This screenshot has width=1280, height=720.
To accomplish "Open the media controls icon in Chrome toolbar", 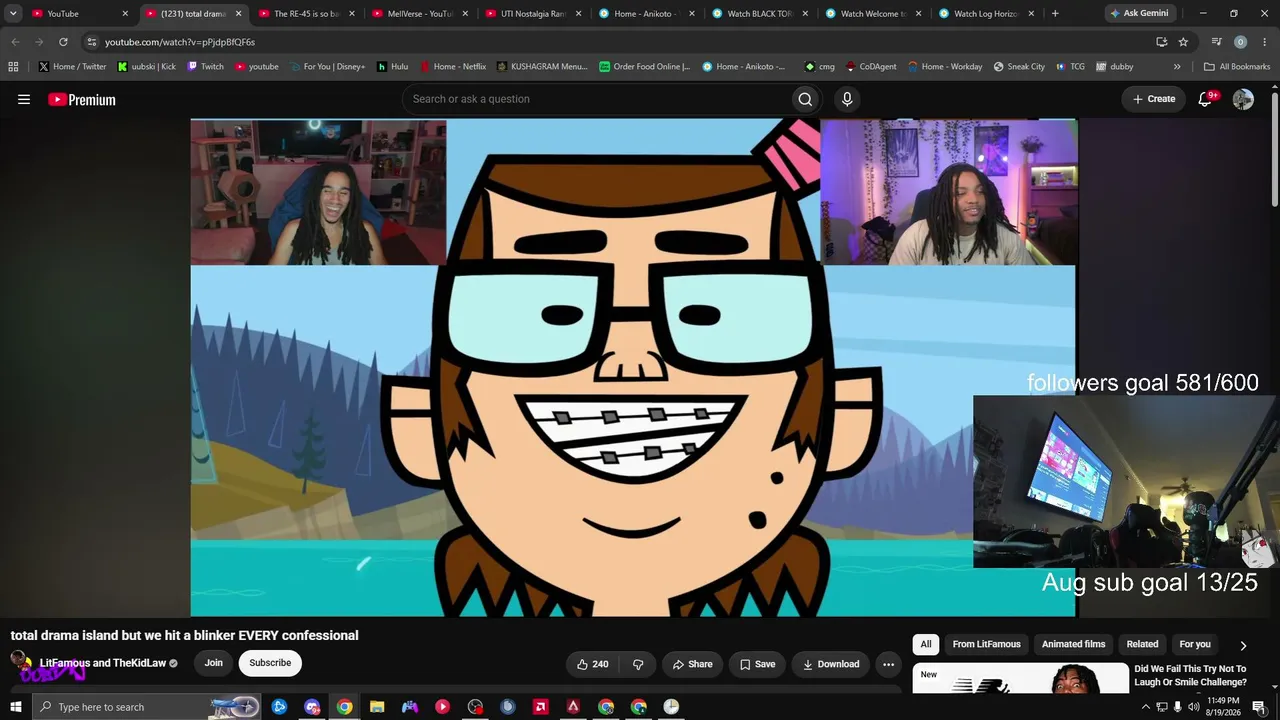I will pyautogui.click(x=1216, y=42).
